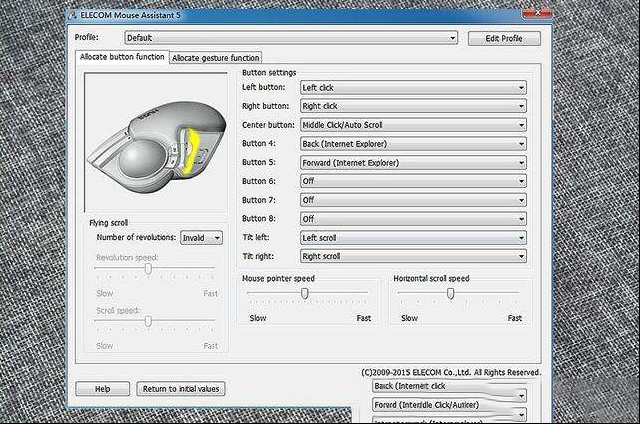The height and width of the screenshot is (424, 640).
Task: Open the Button 6 dropdown
Action: (413, 181)
